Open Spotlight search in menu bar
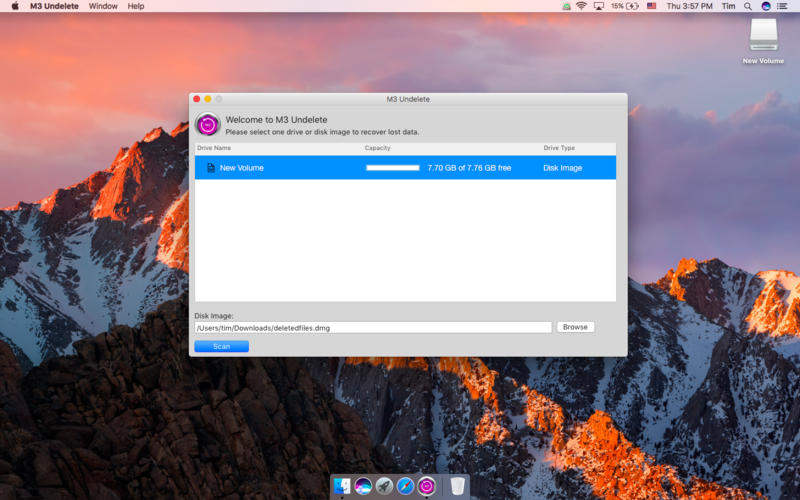 pos(747,6)
